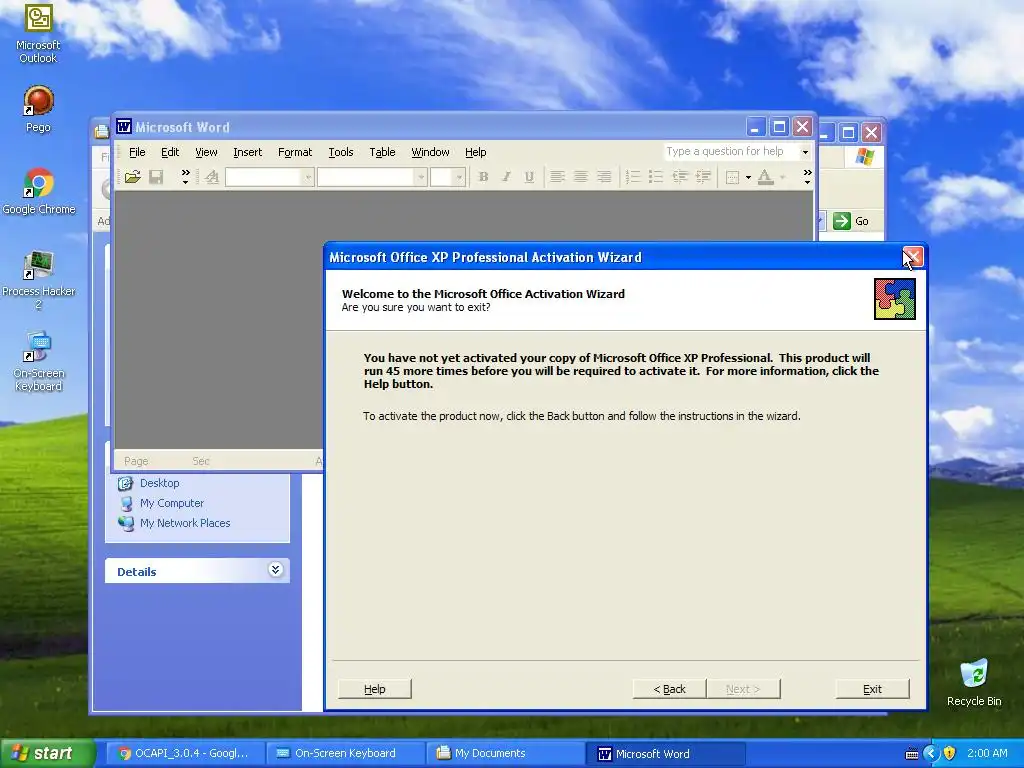
Task: Toggle Bold formatting in Word toolbar
Action: pos(483,176)
